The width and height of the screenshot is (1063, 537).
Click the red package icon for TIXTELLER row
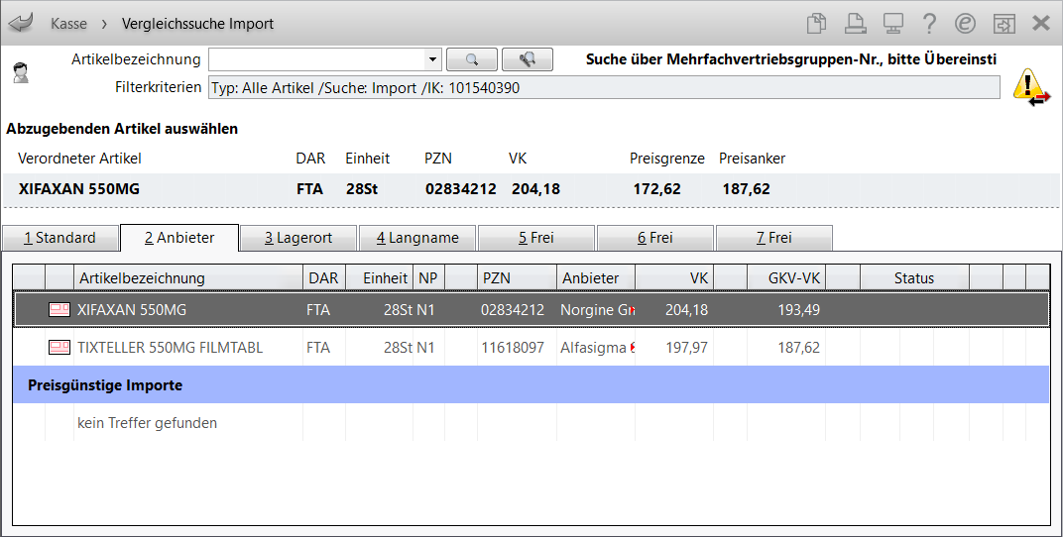tap(60, 348)
